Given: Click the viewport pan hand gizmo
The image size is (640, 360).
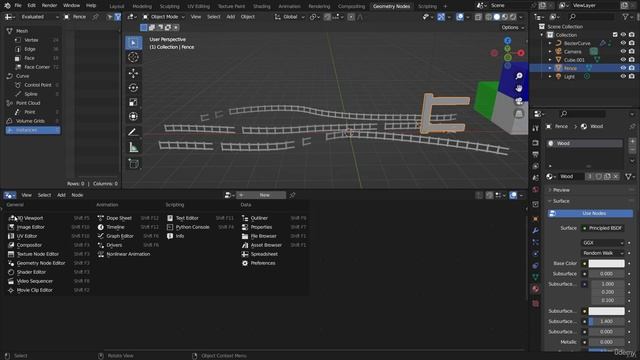Looking at the screenshot, I should click(x=519, y=88).
